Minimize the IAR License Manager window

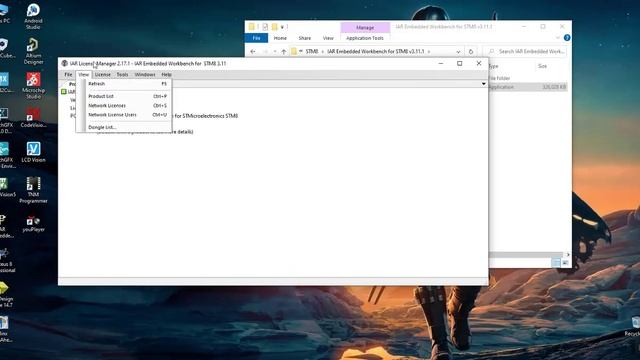[441, 63]
